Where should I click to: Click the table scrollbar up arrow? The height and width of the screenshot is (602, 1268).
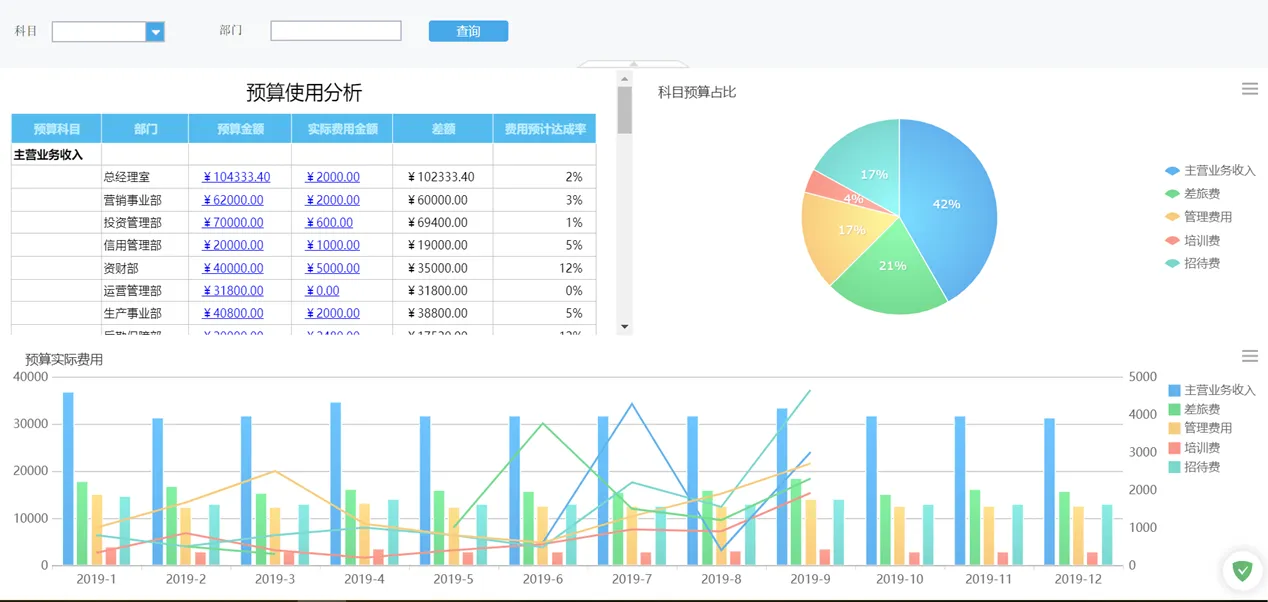coord(625,79)
